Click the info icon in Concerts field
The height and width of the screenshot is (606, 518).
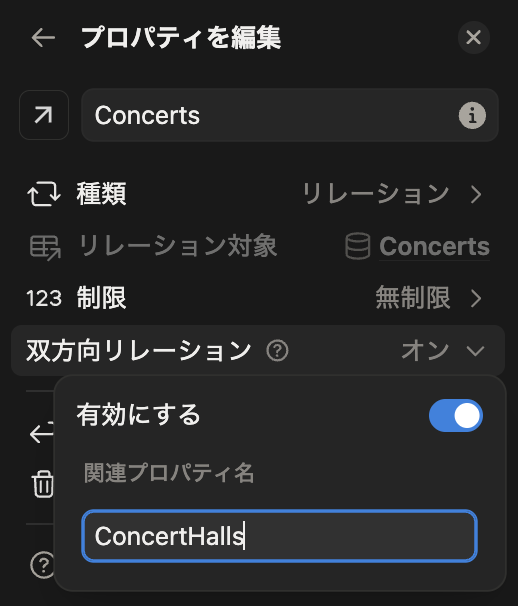pyautogui.click(x=472, y=115)
